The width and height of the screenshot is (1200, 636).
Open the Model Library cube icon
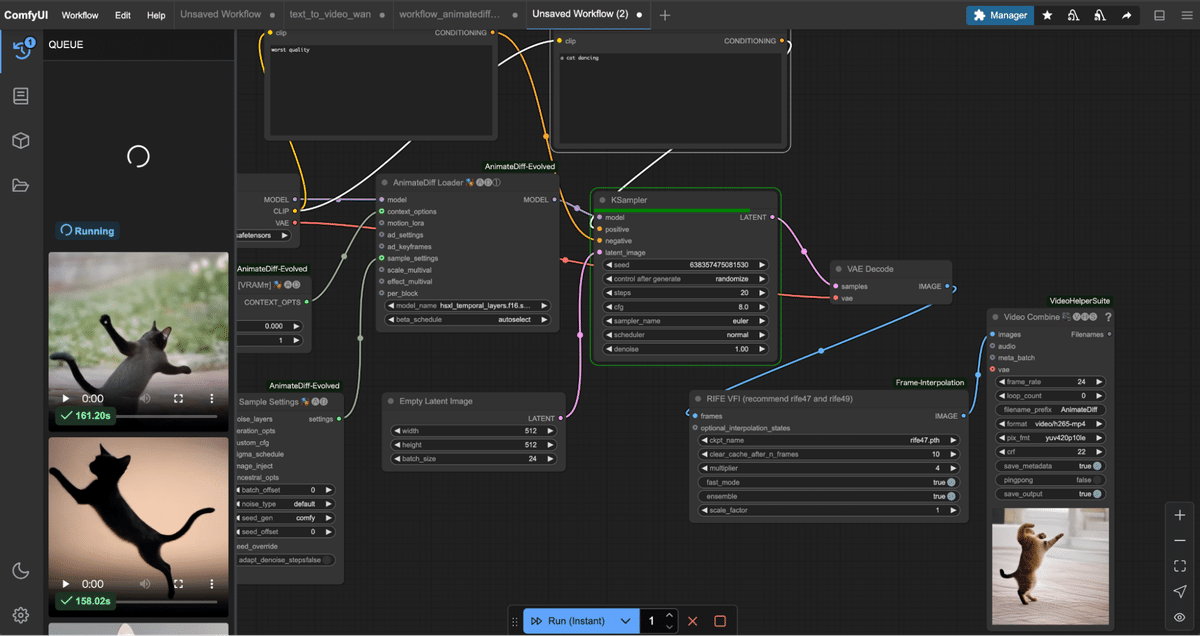coord(21,141)
